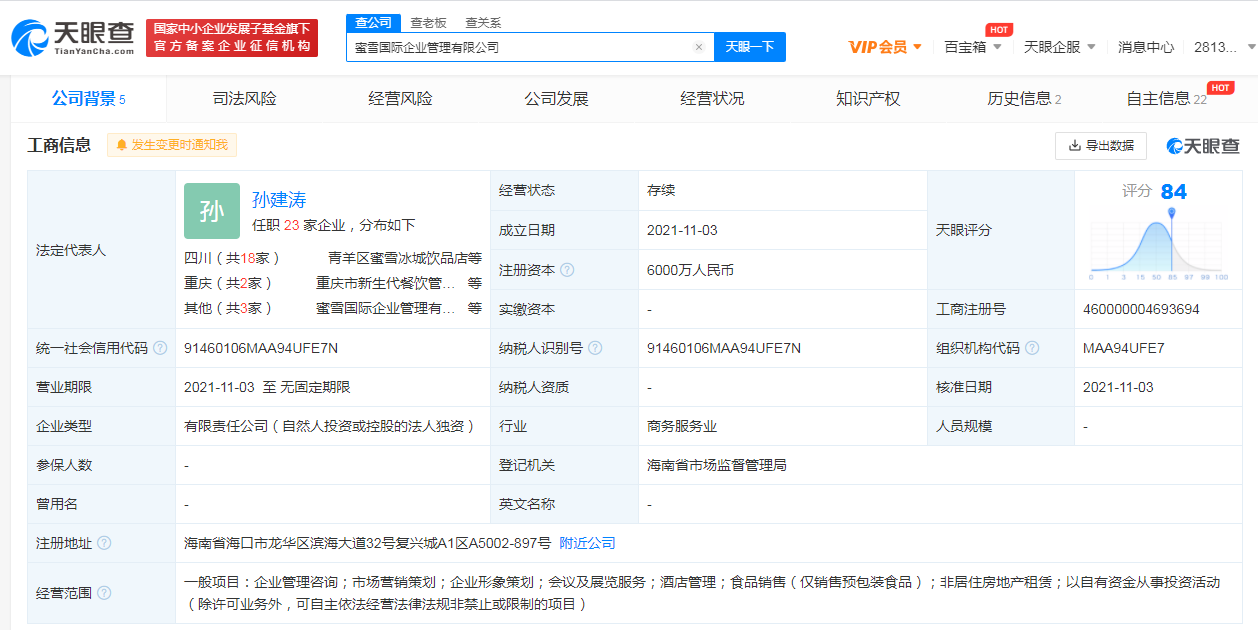Open the 公司发展 tab

[556, 99]
